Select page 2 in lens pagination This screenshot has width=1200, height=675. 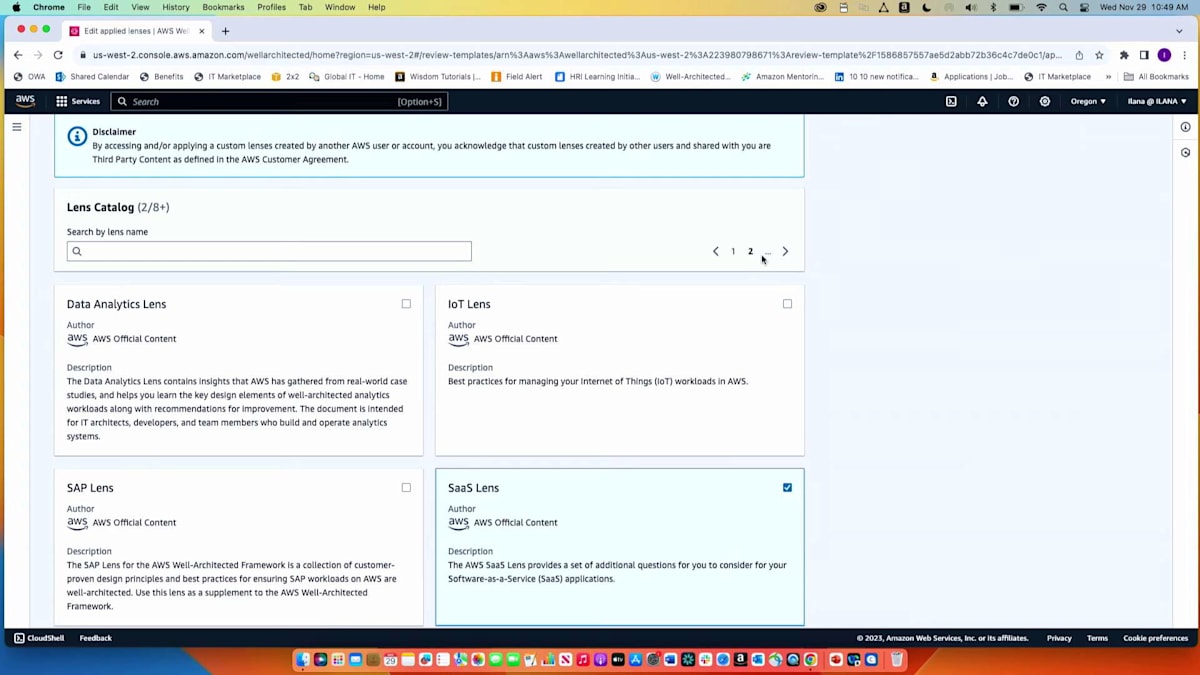[x=750, y=251]
